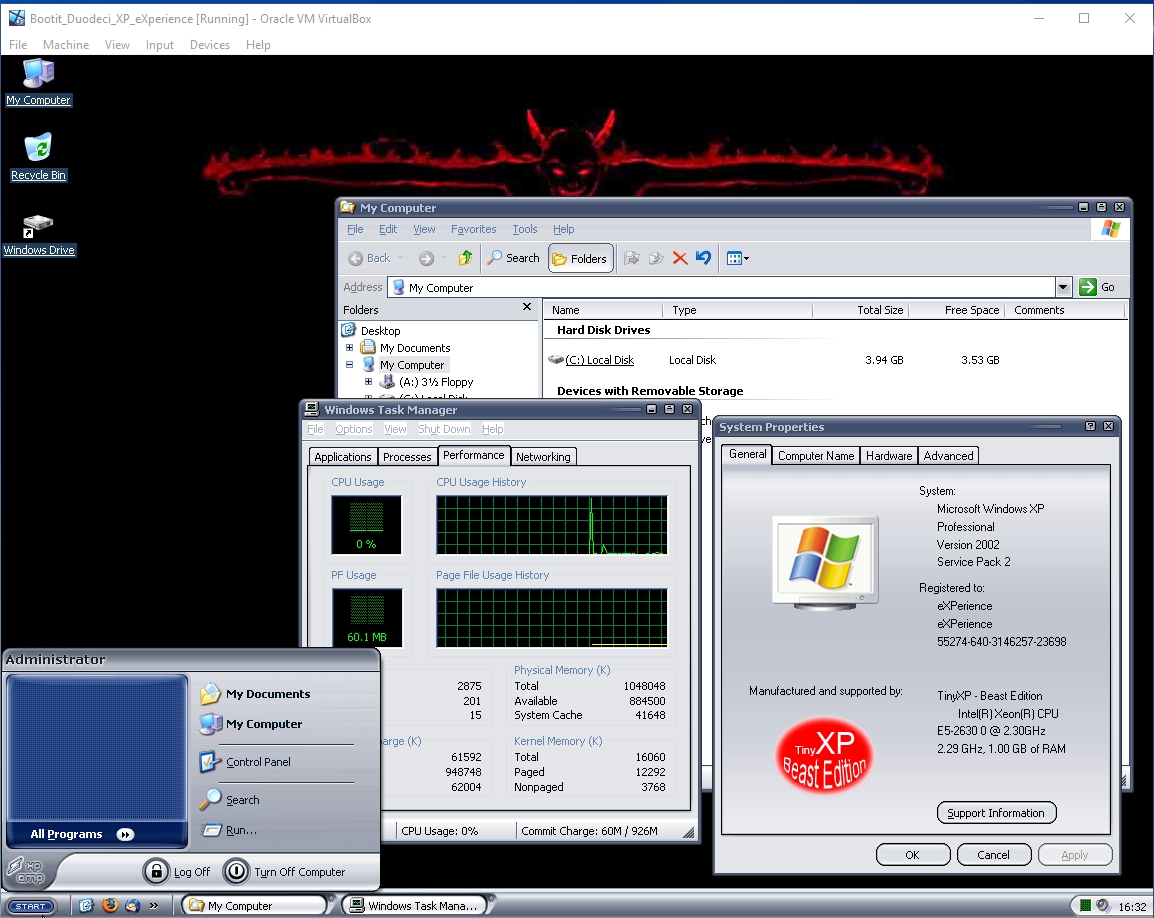Click Log Off button in Start menu
The height and width of the screenshot is (918, 1154).
(177, 872)
